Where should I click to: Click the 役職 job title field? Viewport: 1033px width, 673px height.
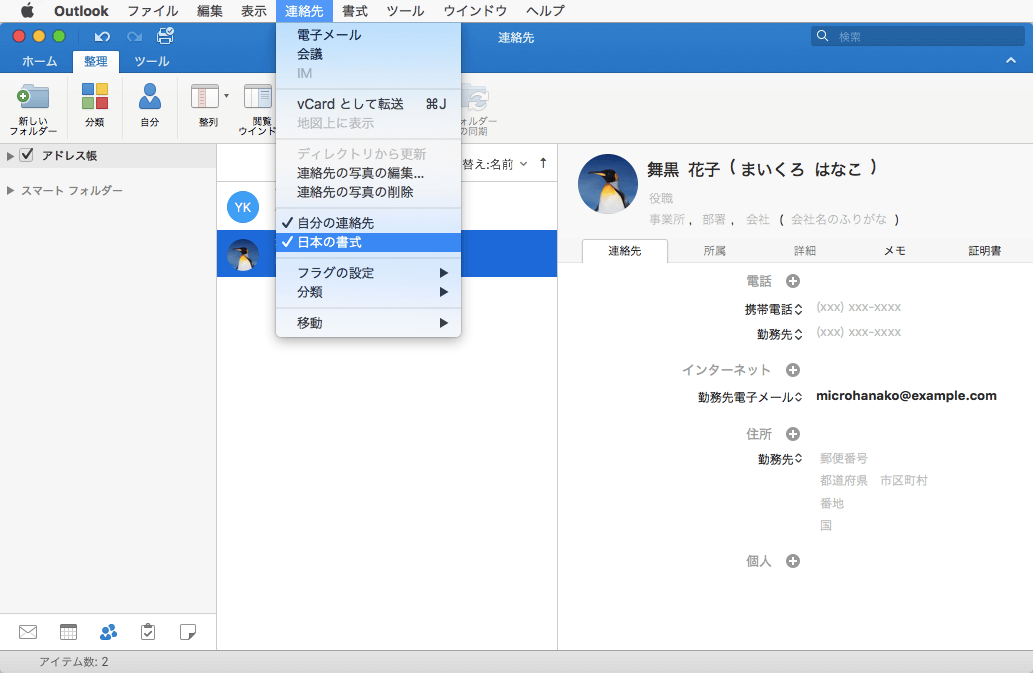tap(661, 198)
